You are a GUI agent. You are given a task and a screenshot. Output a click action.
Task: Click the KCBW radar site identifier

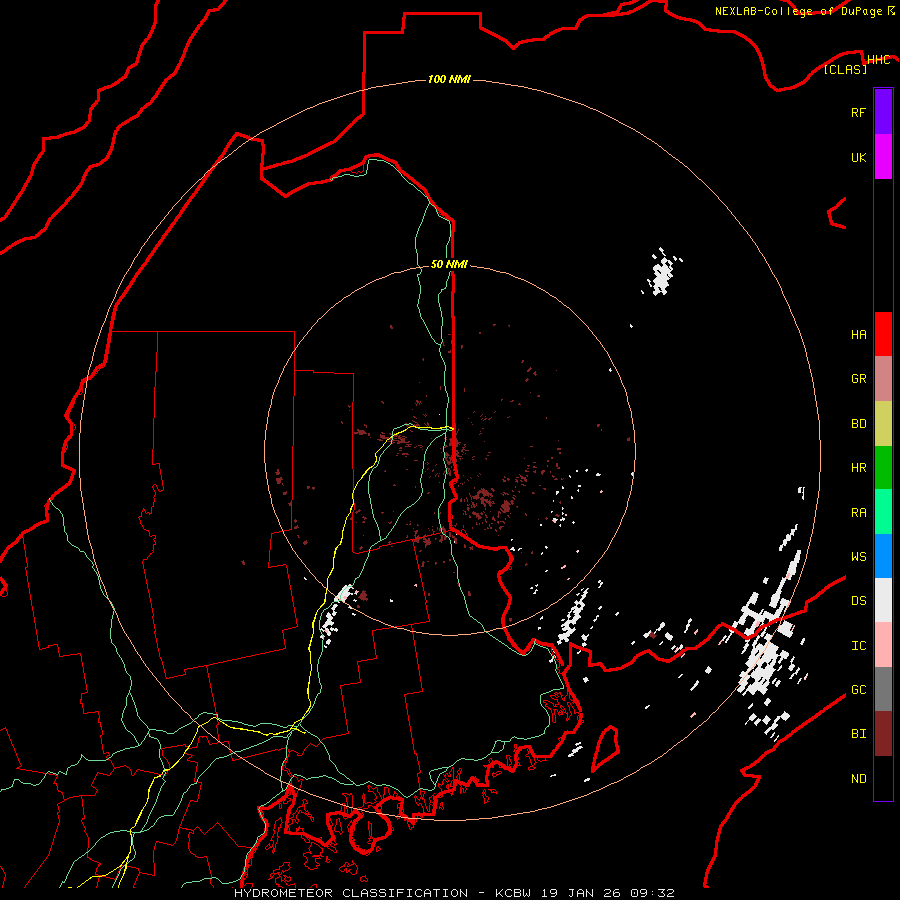click(x=515, y=893)
